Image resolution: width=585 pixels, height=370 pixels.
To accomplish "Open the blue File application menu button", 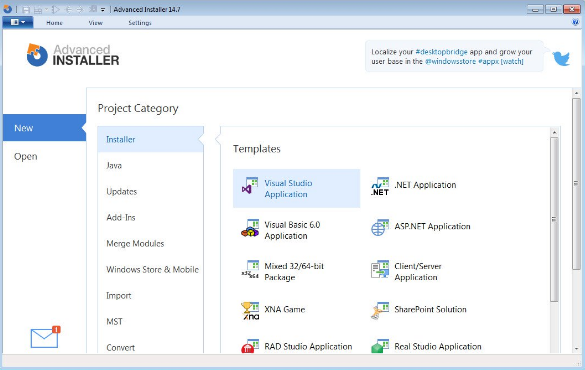I will pos(18,22).
